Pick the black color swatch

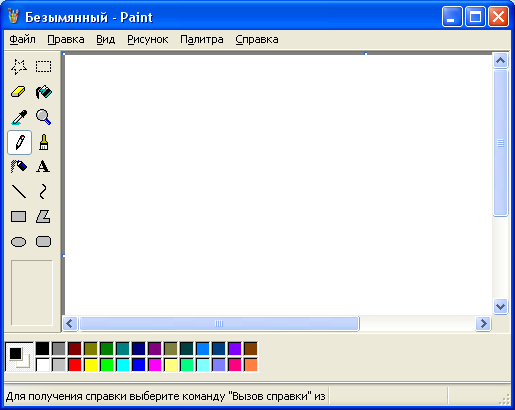tap(42, 349)
